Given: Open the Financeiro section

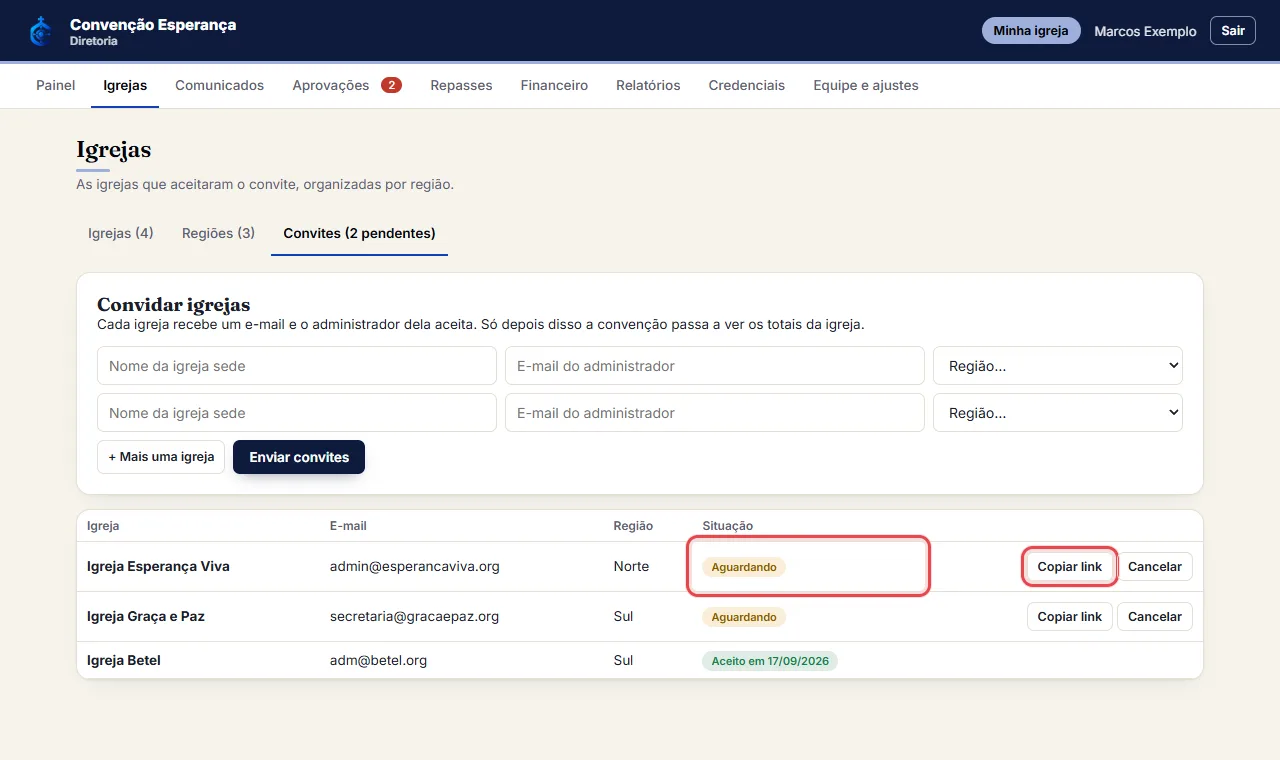Looking at the screenshot, I should pyautogui.click(x=554, y=85).
